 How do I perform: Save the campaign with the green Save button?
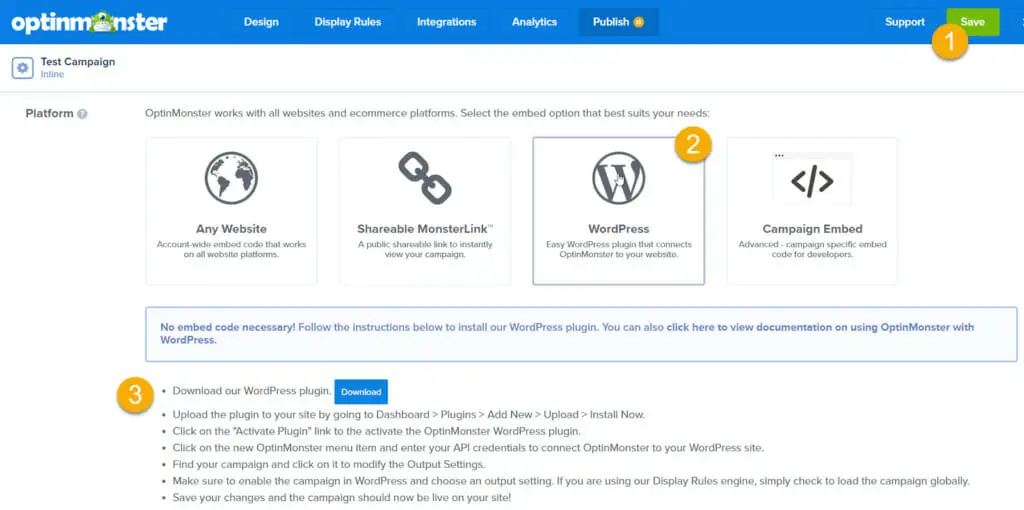click(x=972, y=22)
